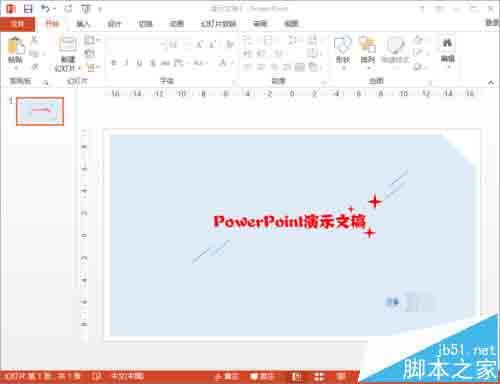Image resolution: width=500 pixels, height=384 pixels.
Task: Click the Undo arrow icon
Action: click(x=45, y=9)
